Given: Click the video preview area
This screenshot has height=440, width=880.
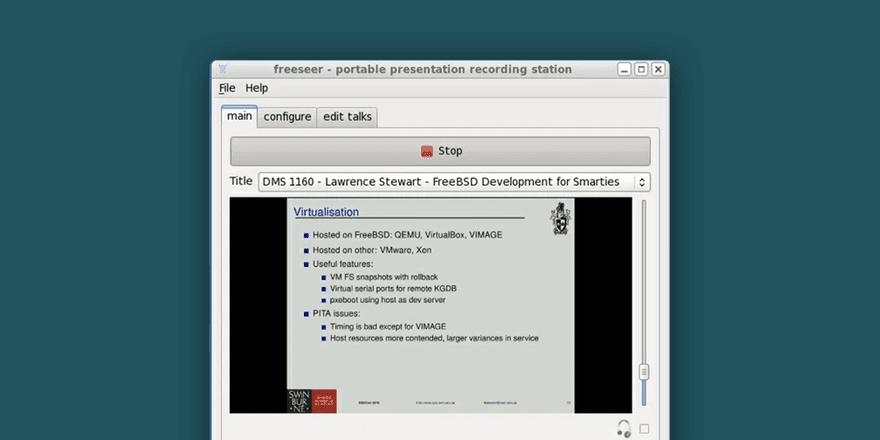Looking at the screenshot, I should coord(431,305).
